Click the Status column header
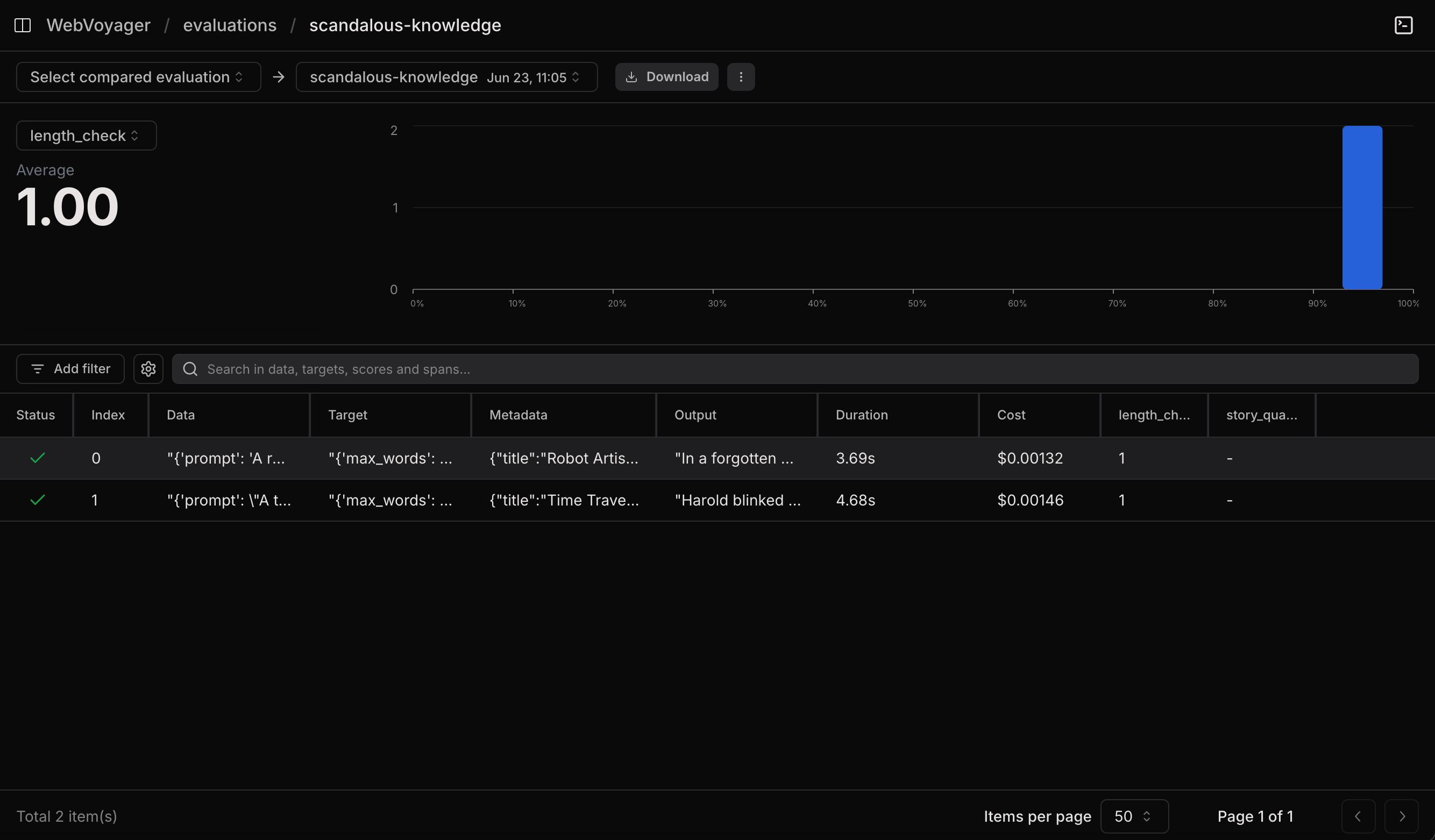Image resolution: width=1435 pixels, height=840 pixels. [x=36, y=415]
